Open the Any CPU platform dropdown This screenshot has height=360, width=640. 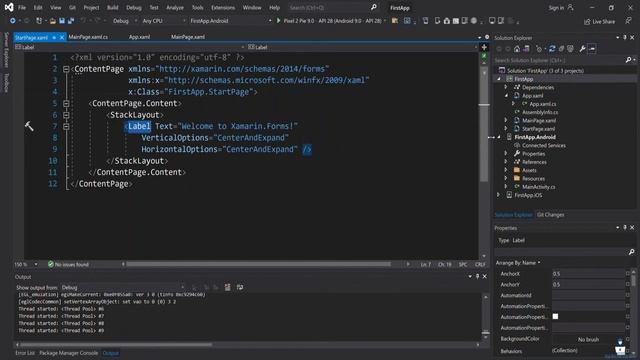point(163,20)
